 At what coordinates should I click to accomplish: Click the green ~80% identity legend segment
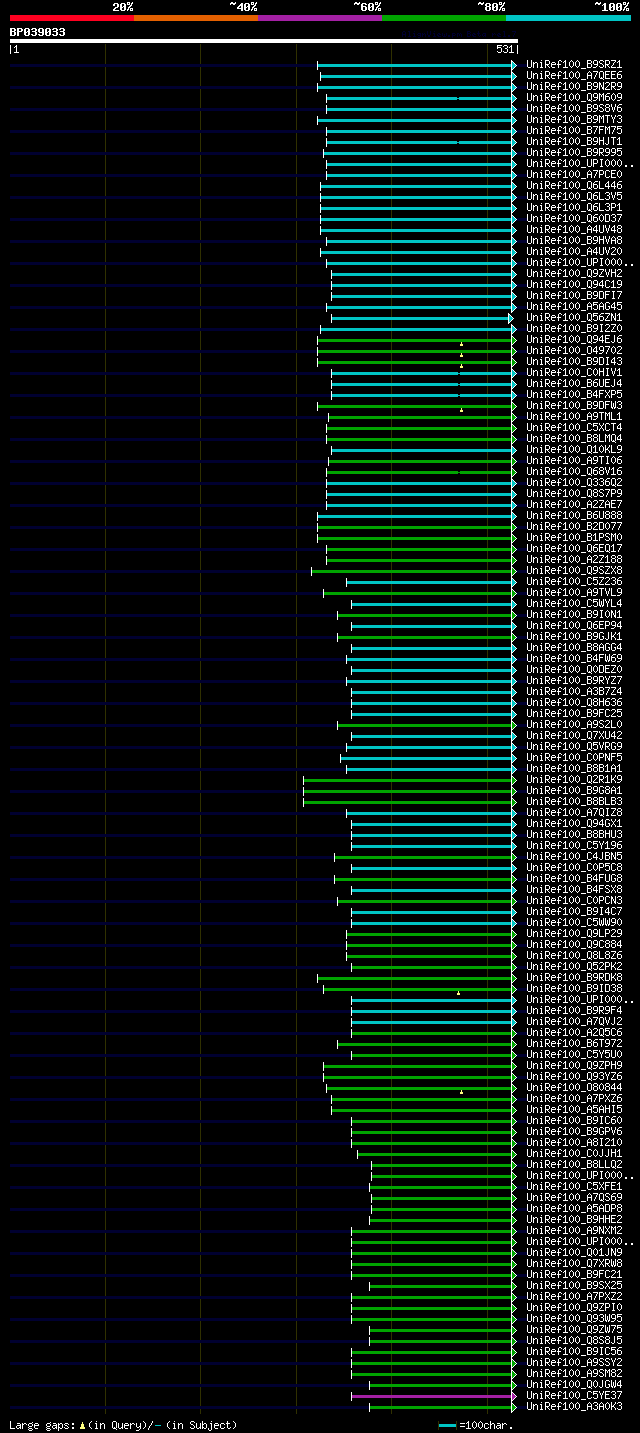pyautogui.click(x=444, y=17)
